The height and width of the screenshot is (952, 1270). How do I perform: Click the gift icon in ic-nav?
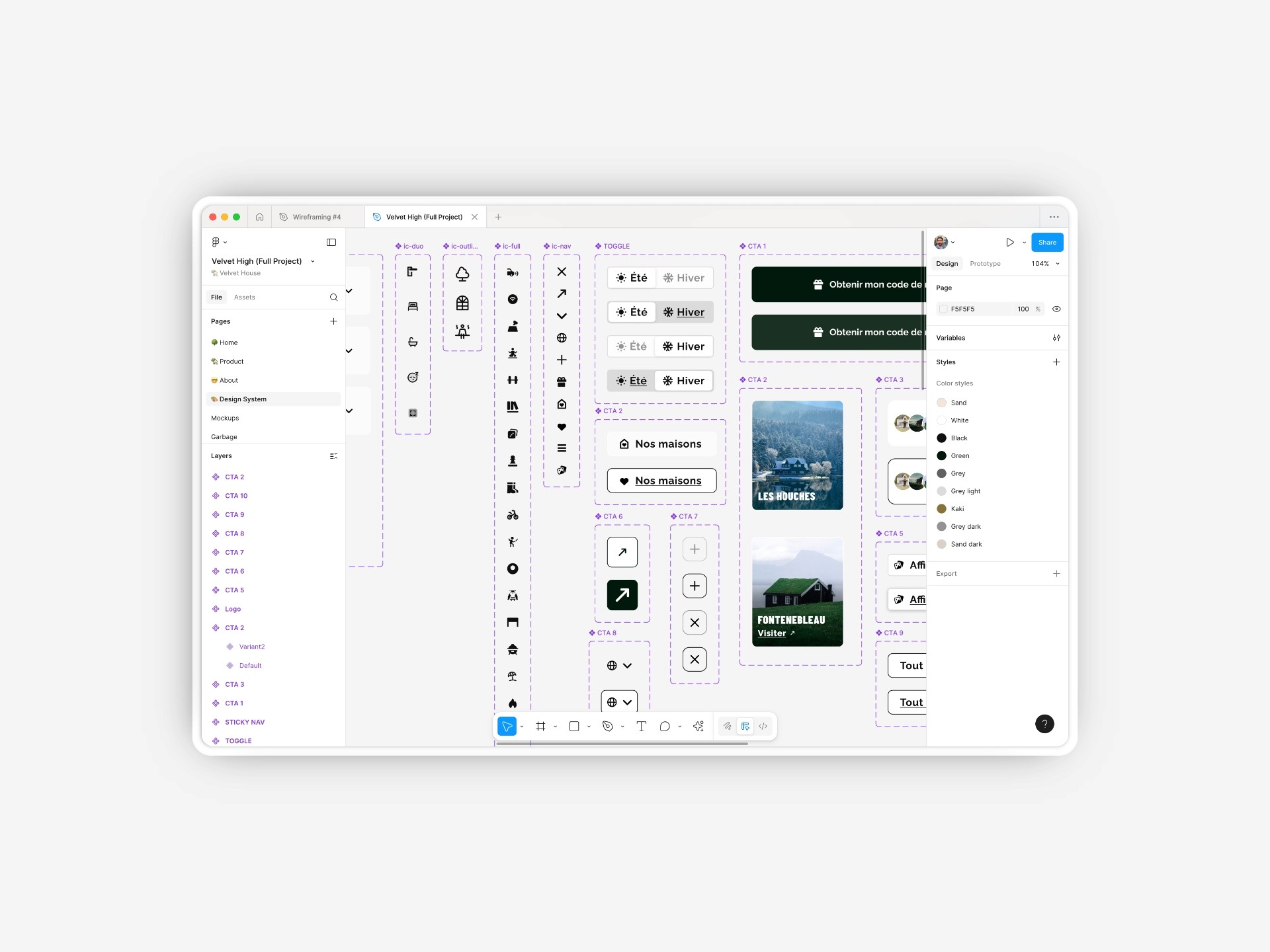pyautogui.click(x=562, y=381)
